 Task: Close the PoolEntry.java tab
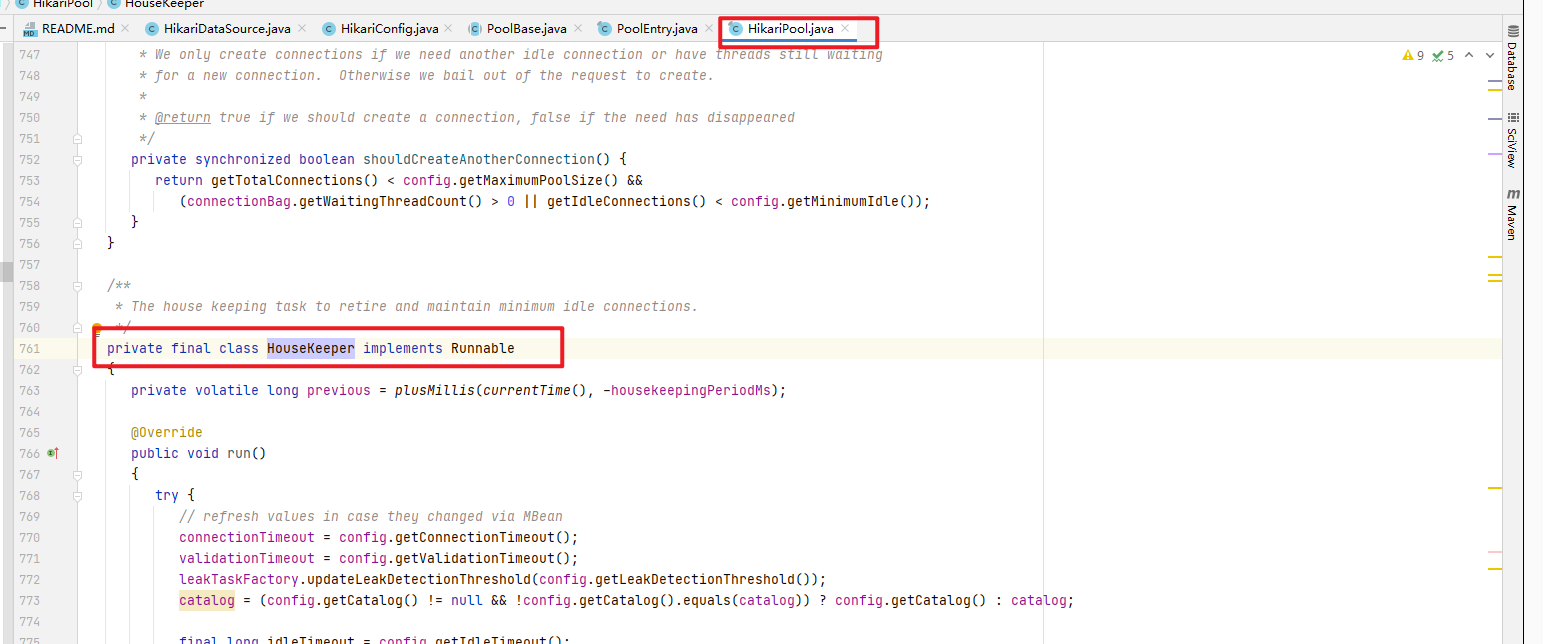(x=708, y=28)
